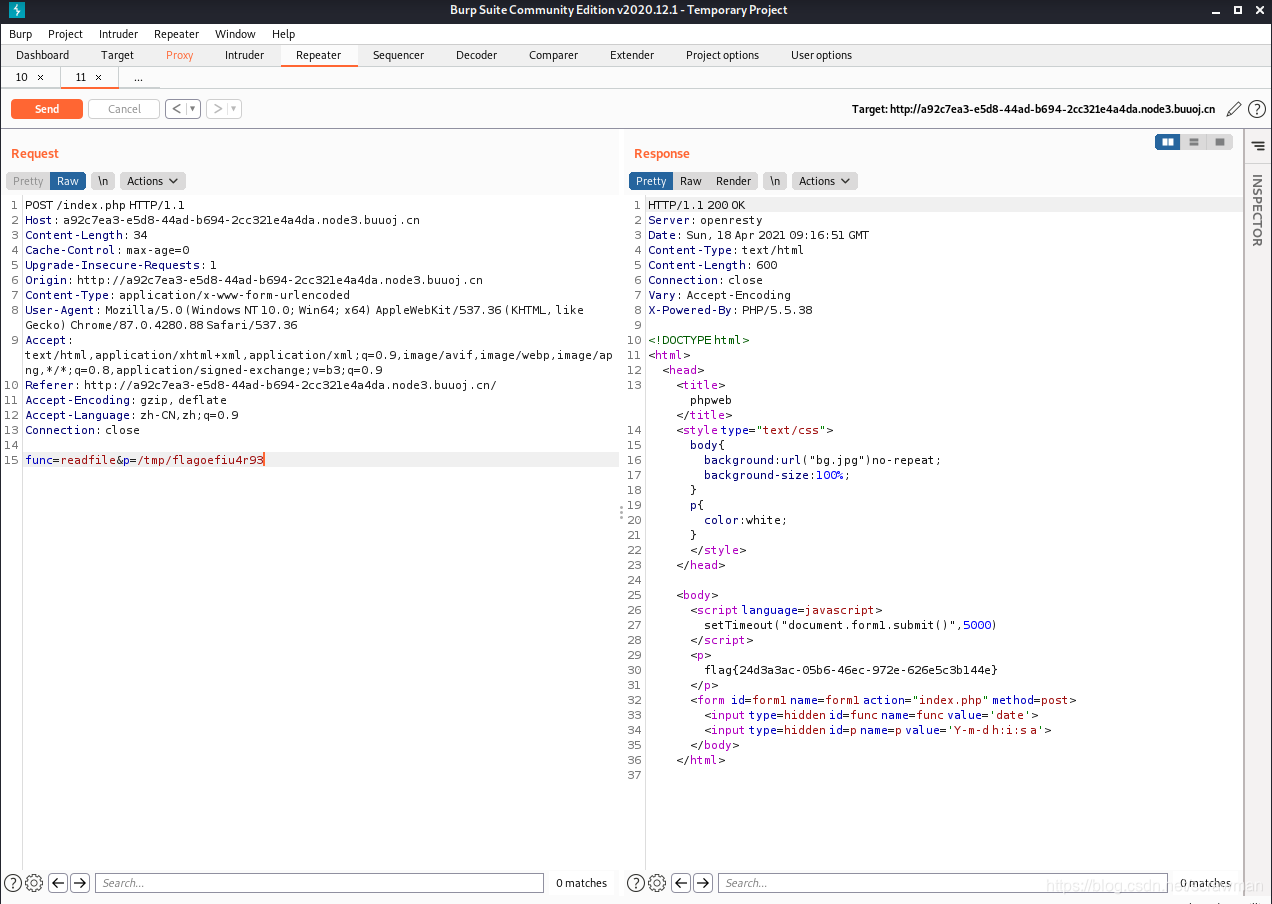Switch response to Raw view
Screen dimensions: 1272x904
click(x=691, y=181)
